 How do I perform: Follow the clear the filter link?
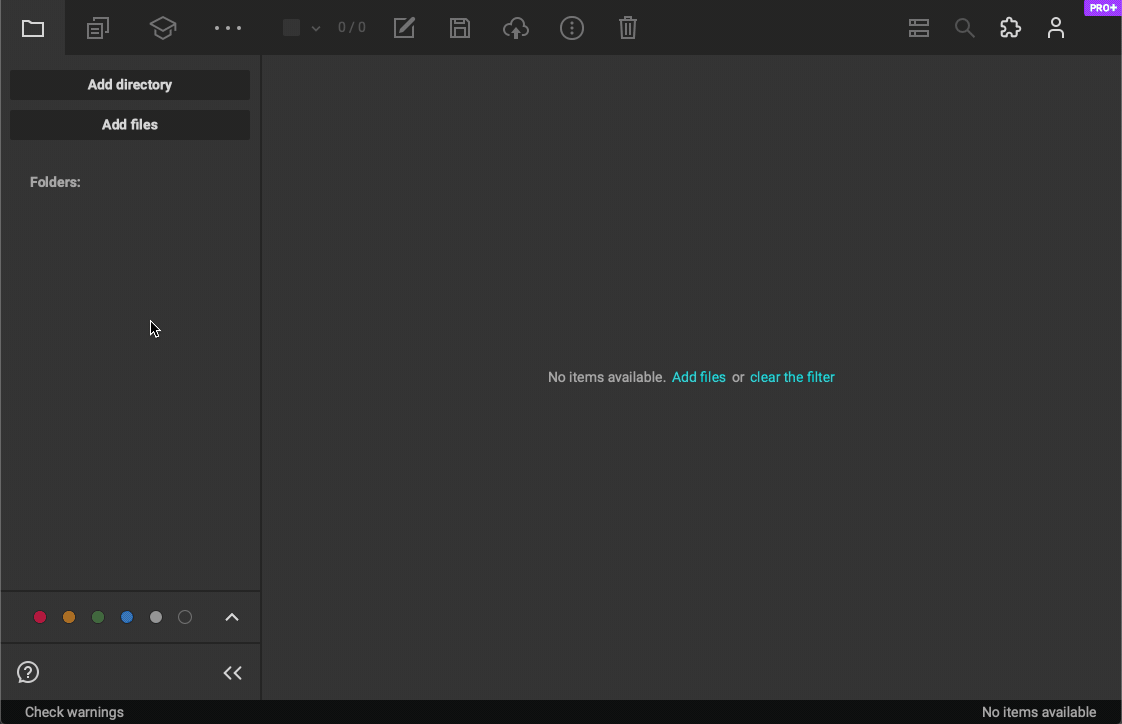792,377
